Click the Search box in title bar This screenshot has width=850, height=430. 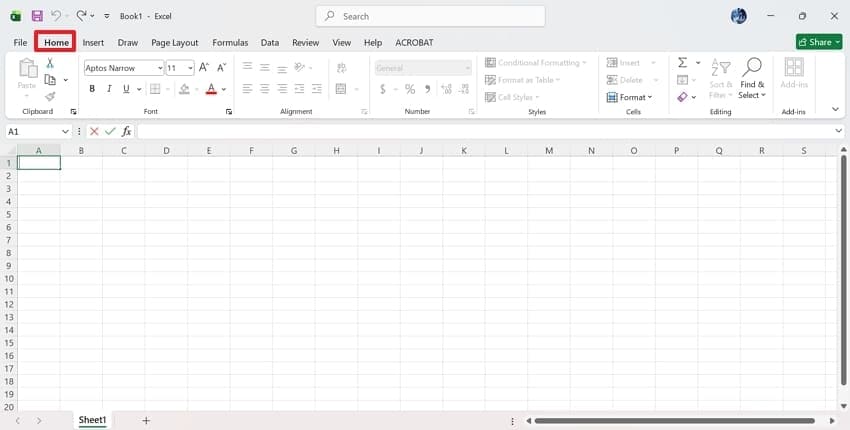click(x=430, y=16)
